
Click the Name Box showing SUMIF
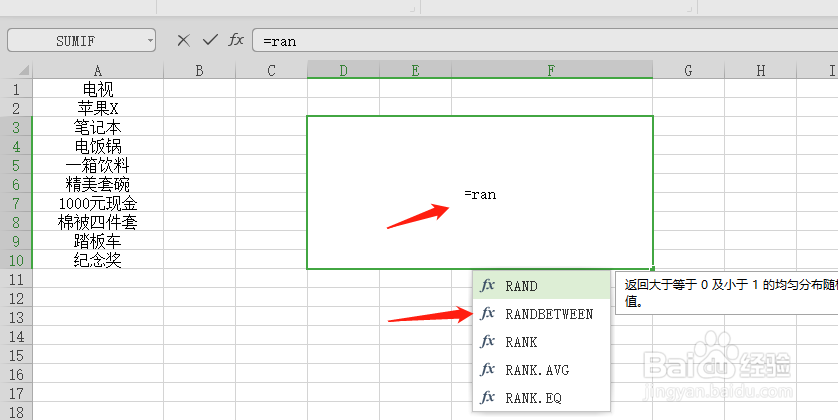pos(76,41)
